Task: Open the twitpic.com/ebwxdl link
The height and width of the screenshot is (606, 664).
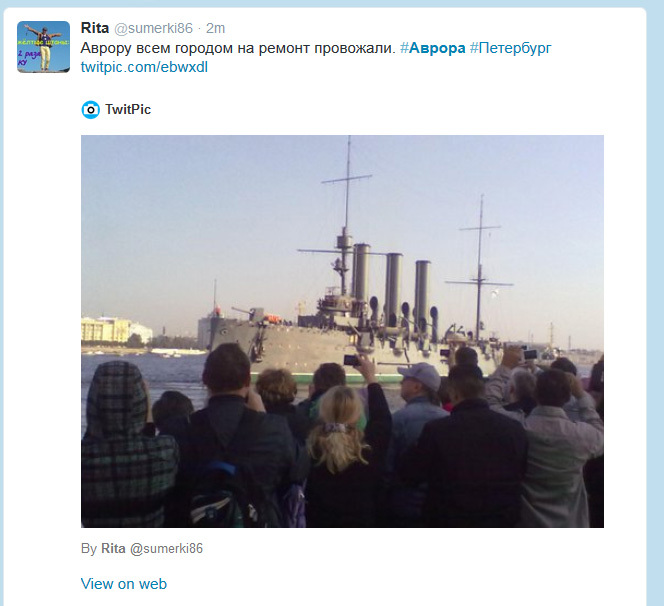Action: coord(144,67)
